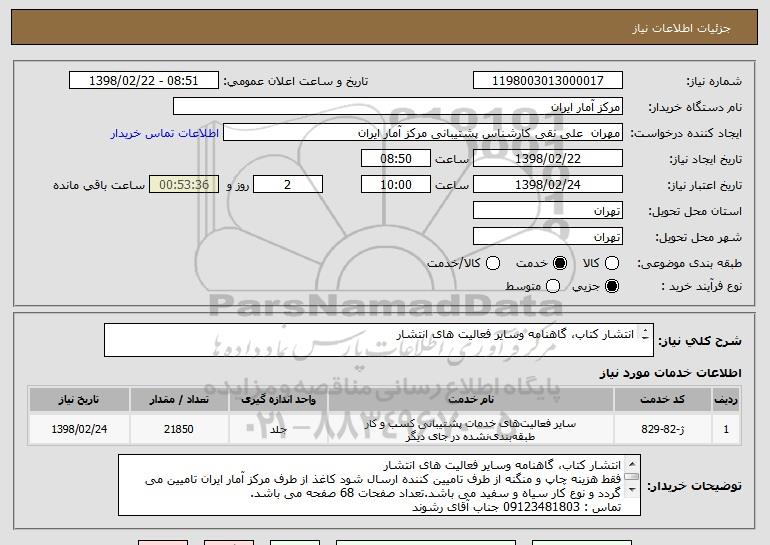Select the کالا/خدمت radio button
770x545 pixels.
(493, 263)
